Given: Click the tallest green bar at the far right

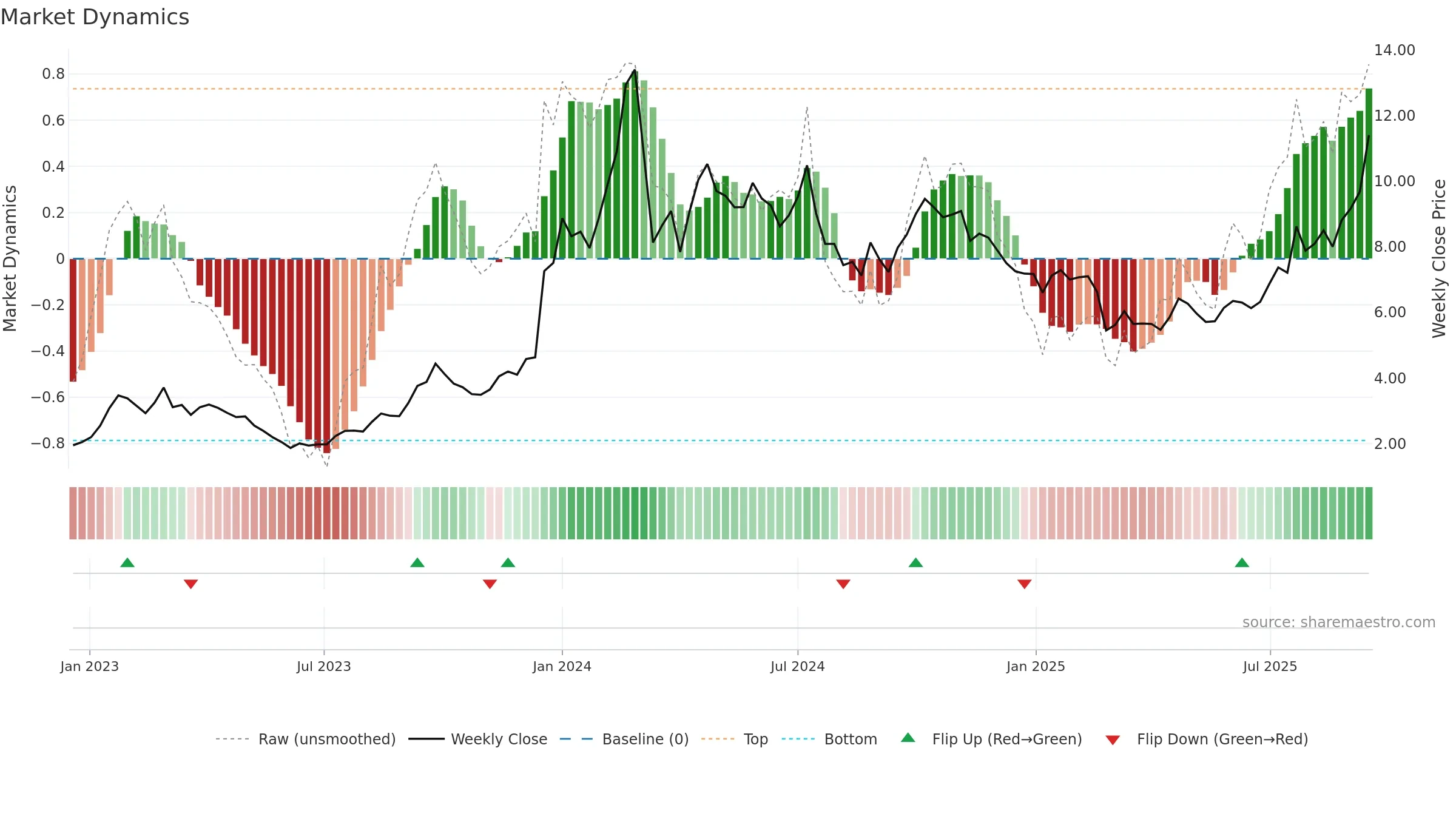Looking at the screenshot, I should pos(1369,174).
